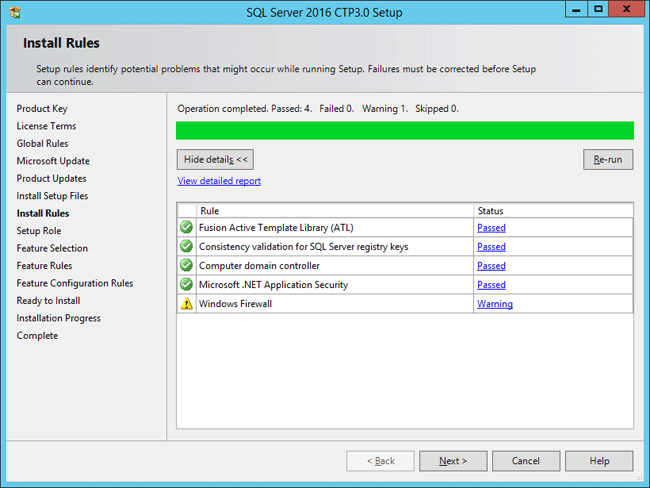Open Help for the setup wizard

[x=599, y=461]
